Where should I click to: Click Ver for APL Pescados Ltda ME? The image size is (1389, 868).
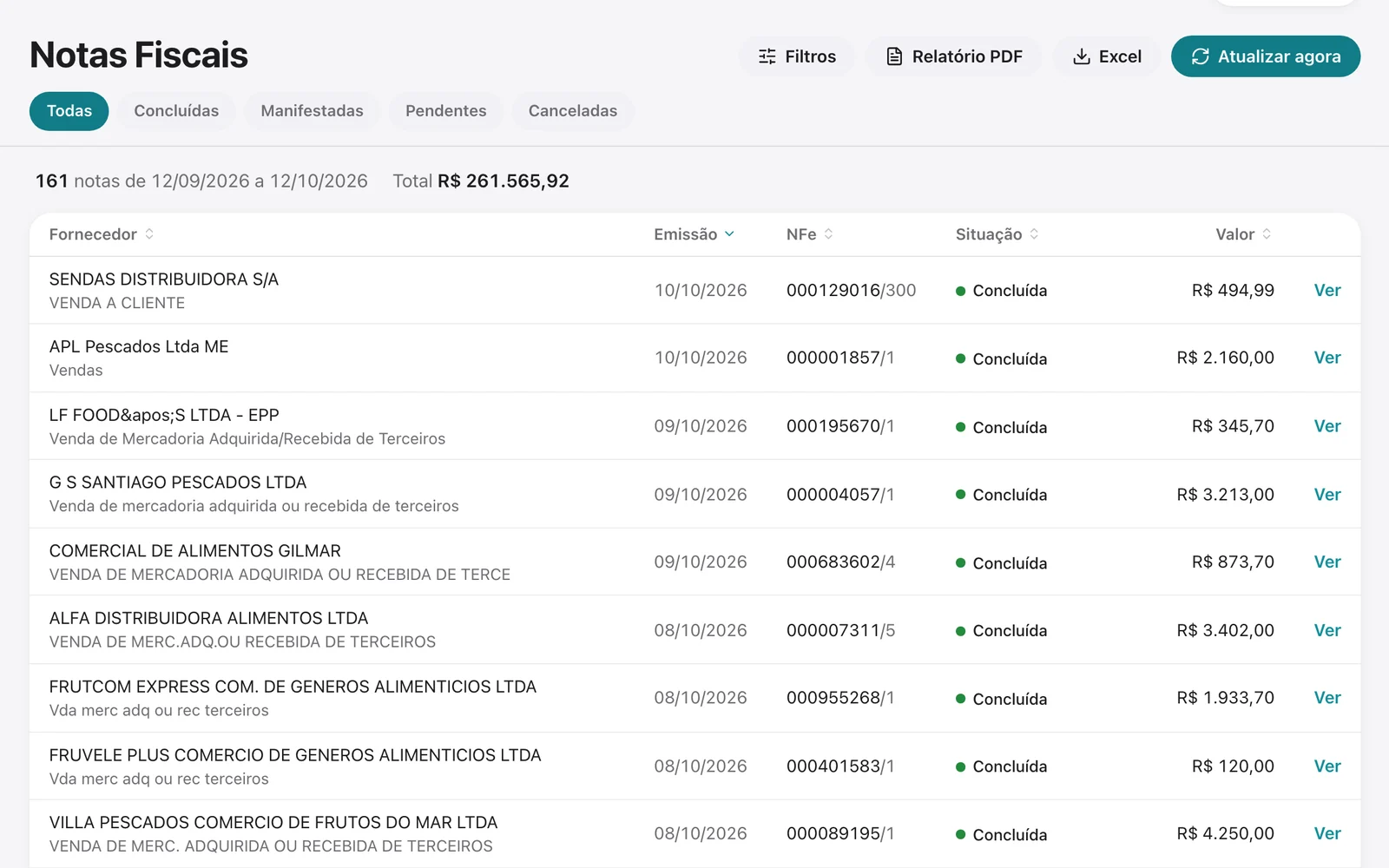pyautogui.click(x=1327, y=358)
